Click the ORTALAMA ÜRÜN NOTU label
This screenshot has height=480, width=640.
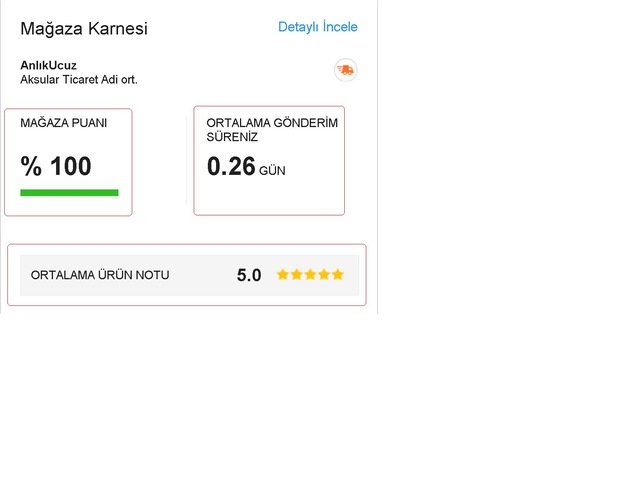pyautogui.click(x=100, y=275)
